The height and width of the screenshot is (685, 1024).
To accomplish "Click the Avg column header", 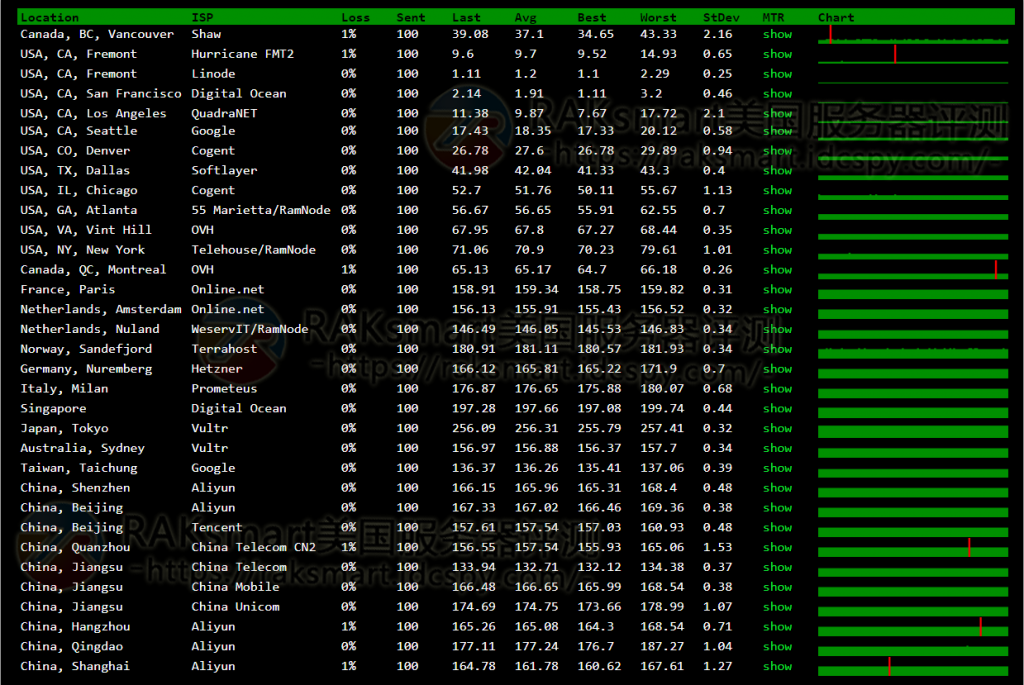I will click(526, 18).
